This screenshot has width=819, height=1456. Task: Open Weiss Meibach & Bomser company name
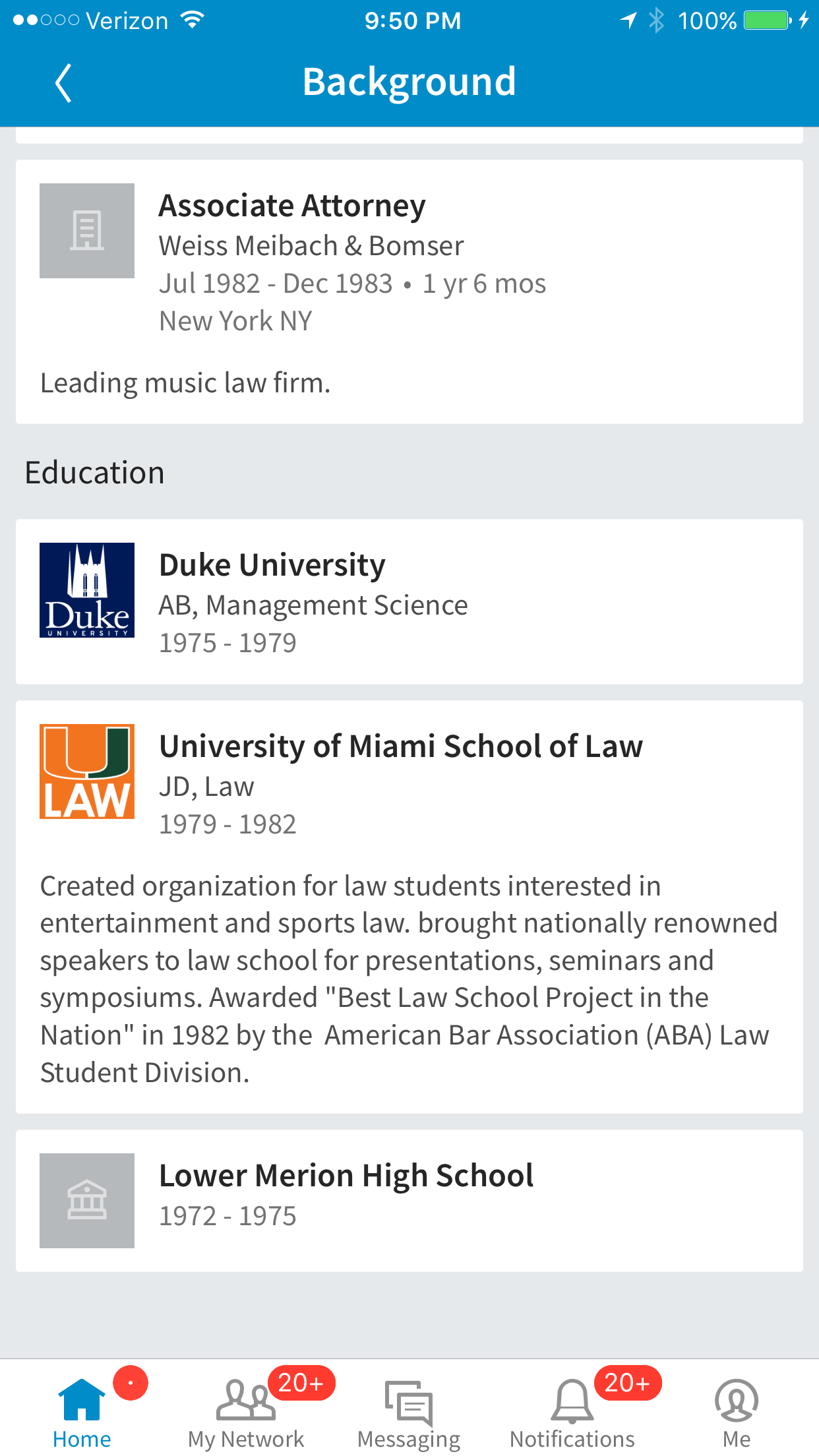pyautogui.click(x=311, y=246)
